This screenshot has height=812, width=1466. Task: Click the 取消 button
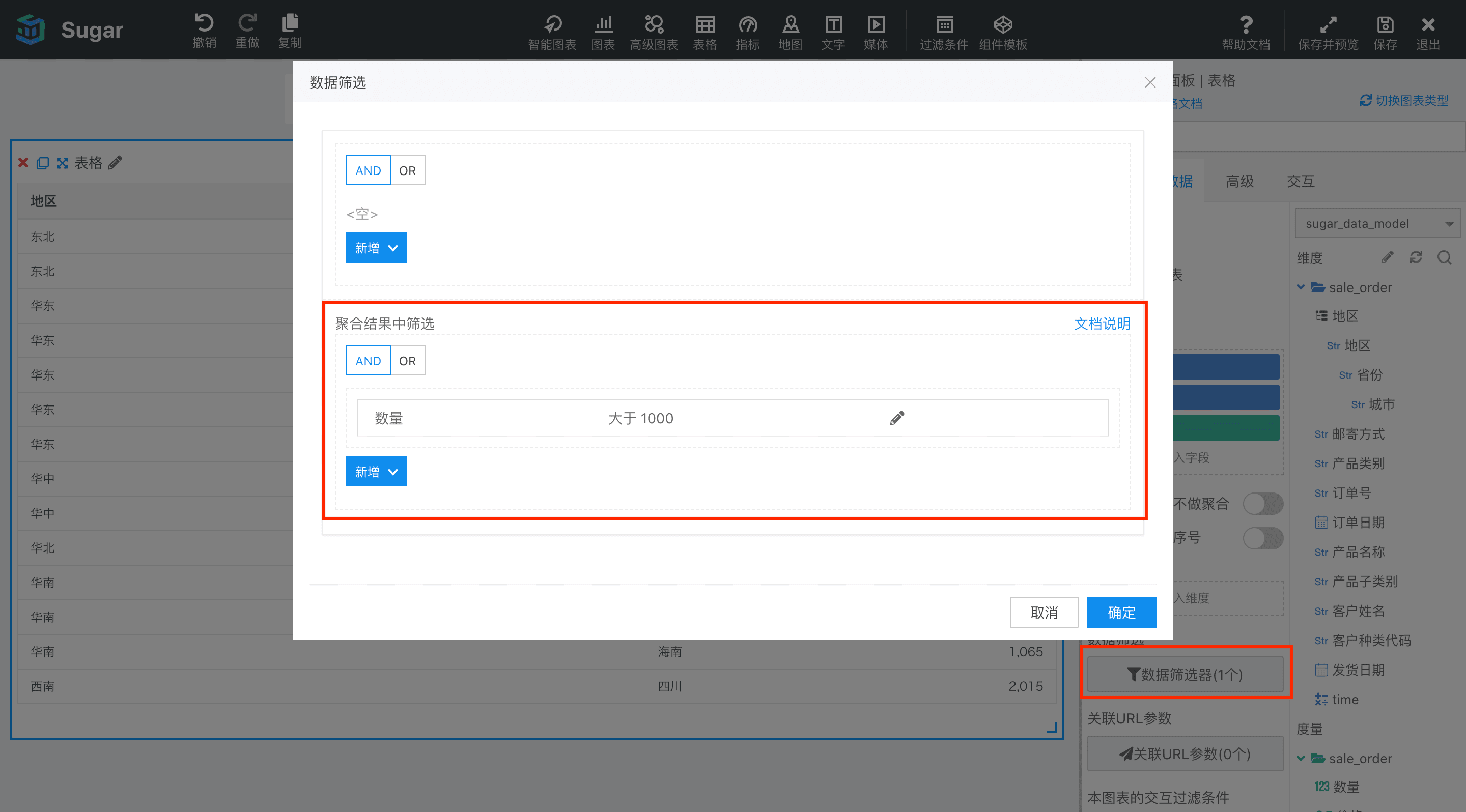1044,613
